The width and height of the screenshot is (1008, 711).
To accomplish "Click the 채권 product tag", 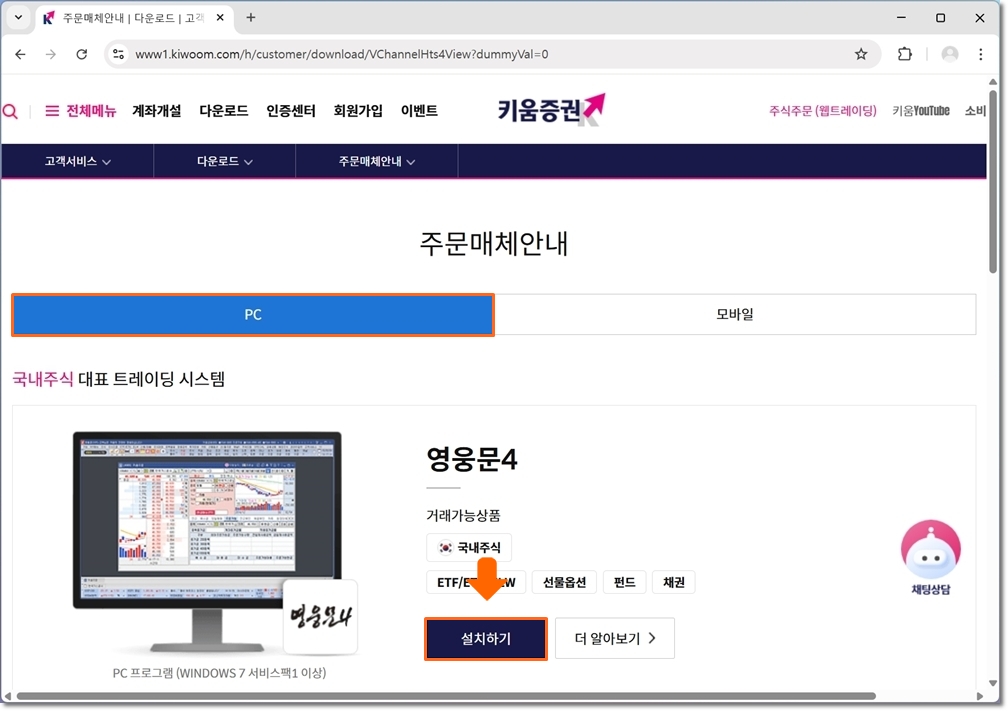I will (x=674, y=582).
